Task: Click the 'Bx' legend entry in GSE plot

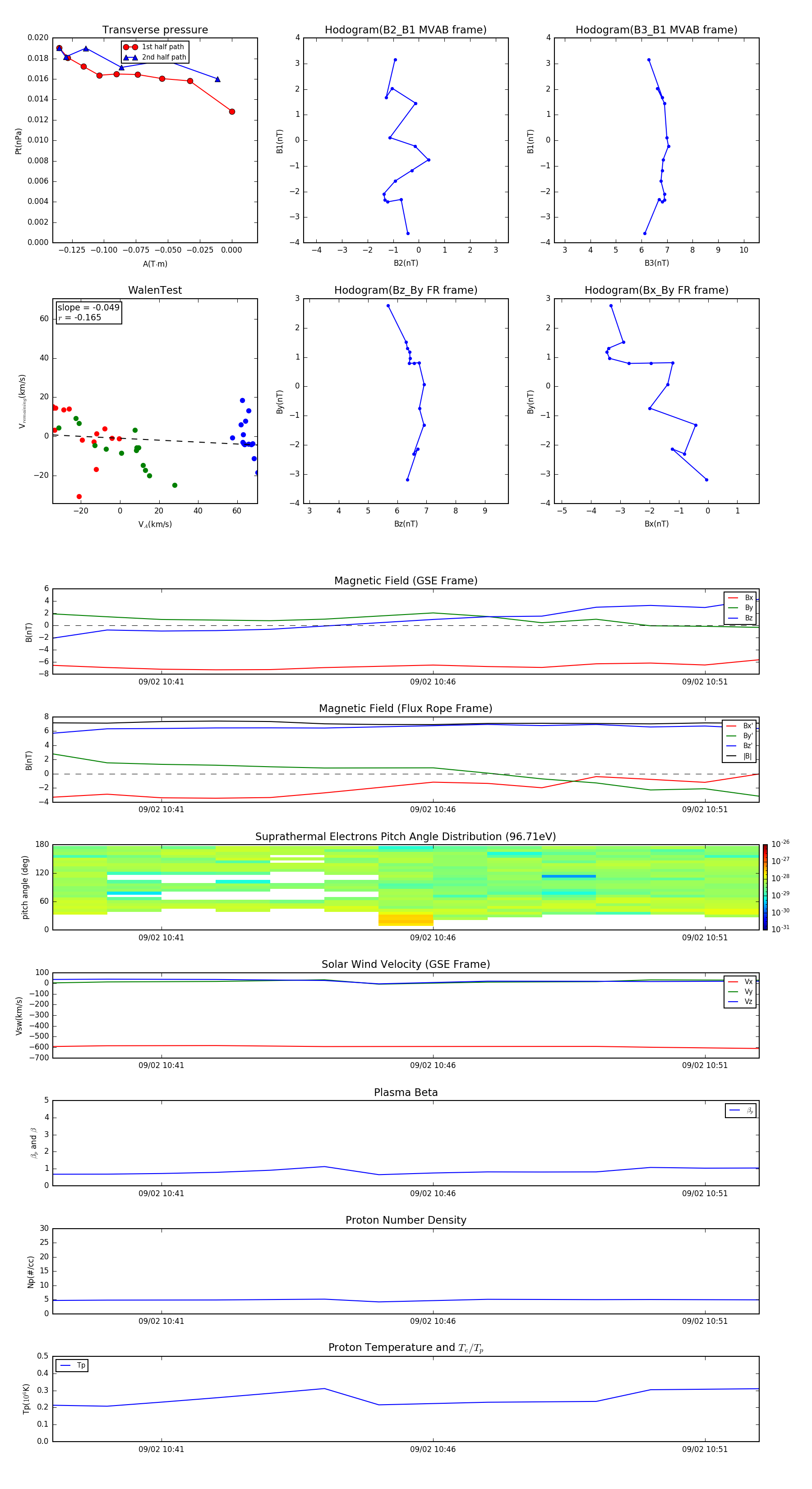Action: click(x=741, y=598)
